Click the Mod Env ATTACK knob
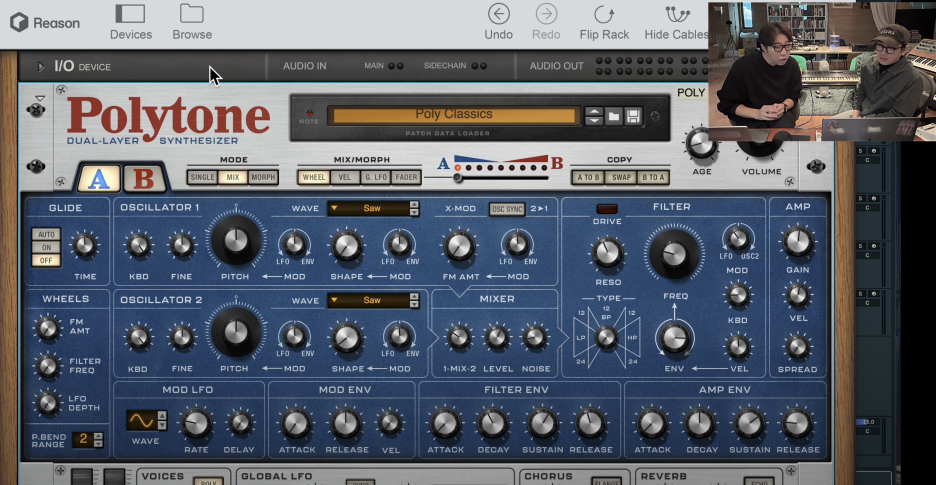This screenshot has height=485, width=936. click(x=295, y=423)
